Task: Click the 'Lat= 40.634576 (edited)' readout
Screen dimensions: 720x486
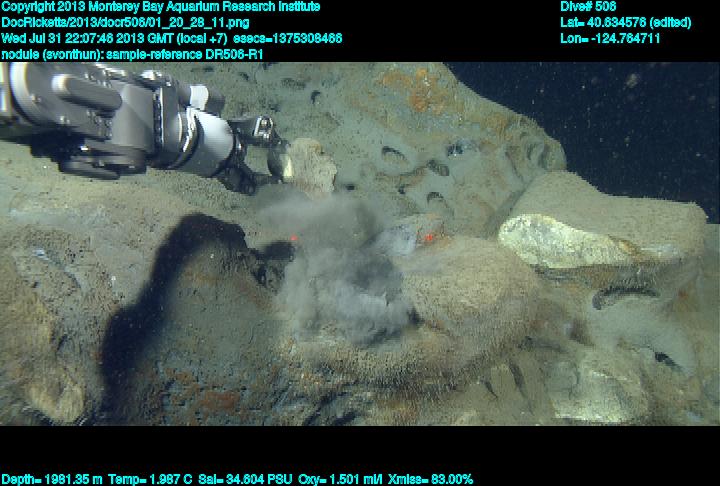Action: [x=625, y=22]
